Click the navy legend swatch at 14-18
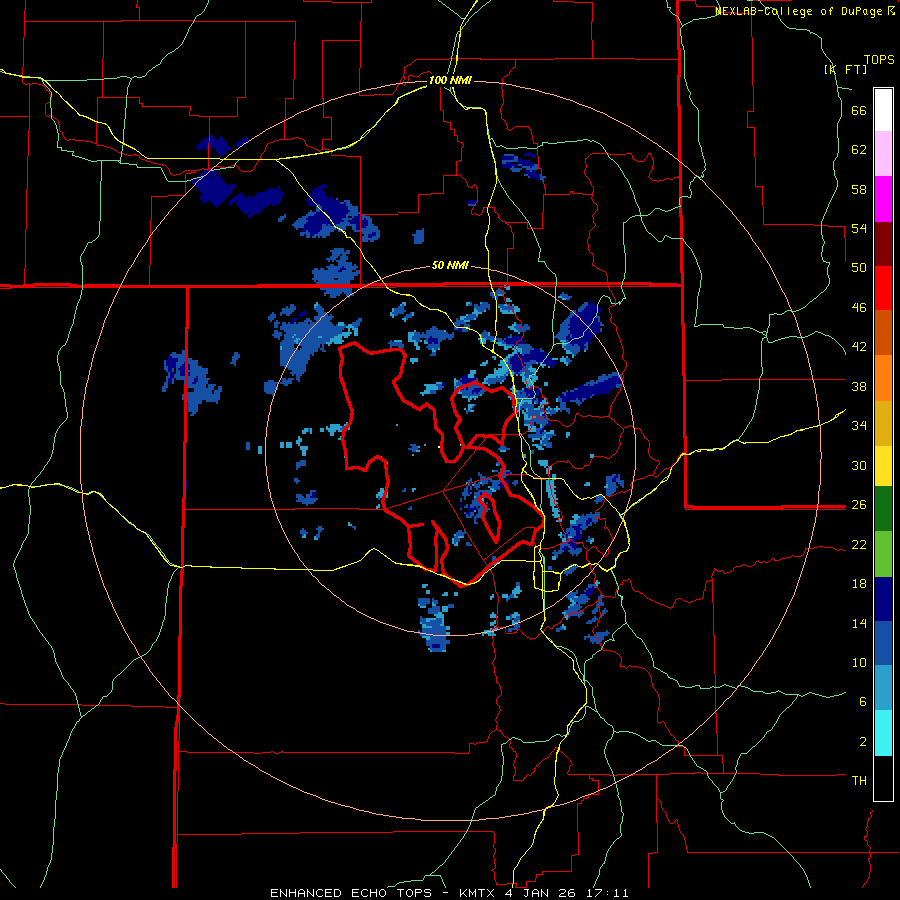 (883, 599)
